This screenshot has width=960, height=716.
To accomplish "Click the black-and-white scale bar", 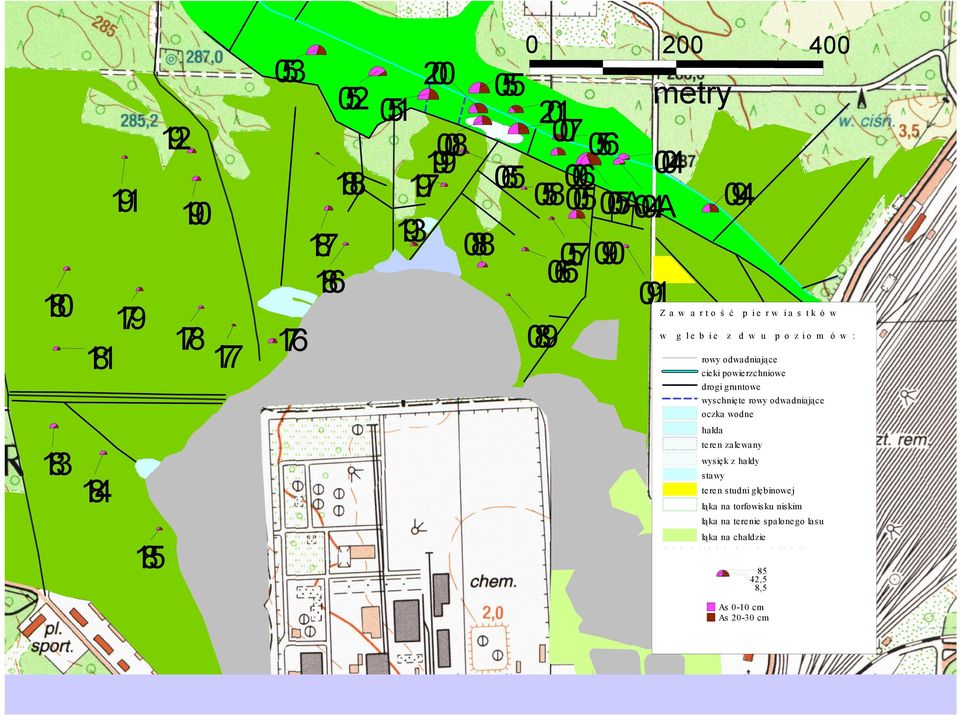I will click(x=676, y=68).
